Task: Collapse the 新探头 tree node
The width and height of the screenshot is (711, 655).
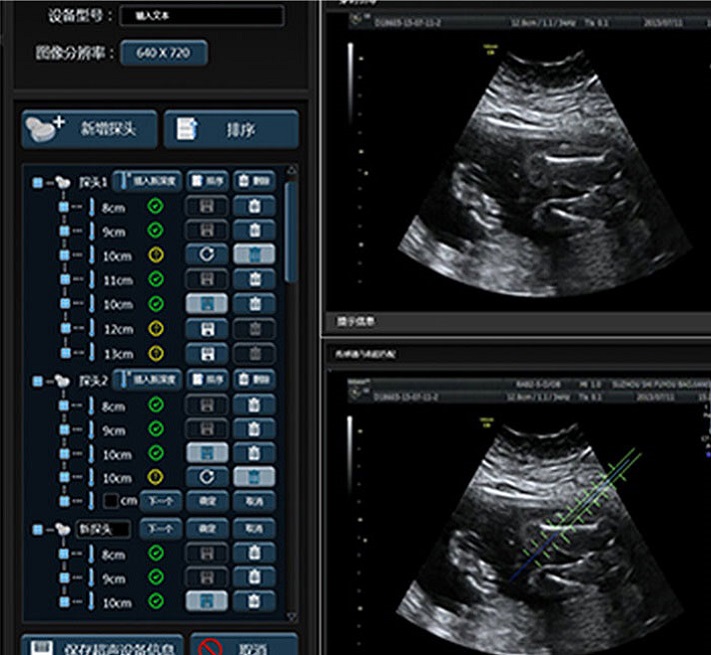Action: tap(37, 529)
